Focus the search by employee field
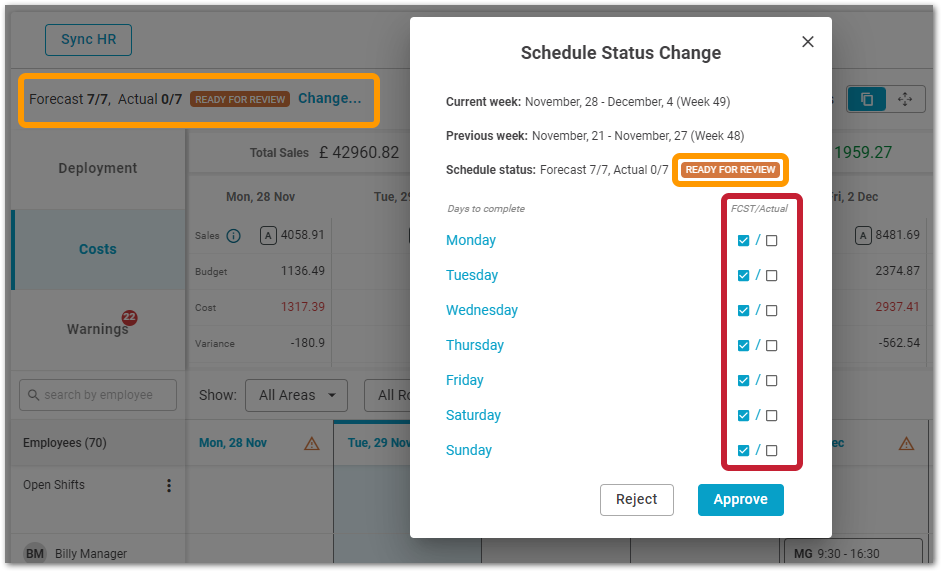 coord(98,395)
